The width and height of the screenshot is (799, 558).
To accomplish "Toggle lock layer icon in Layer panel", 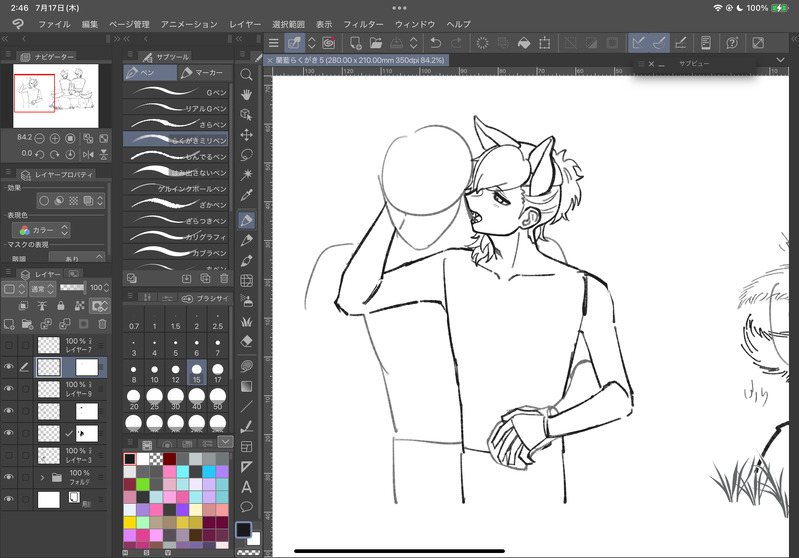I will 61,305.
